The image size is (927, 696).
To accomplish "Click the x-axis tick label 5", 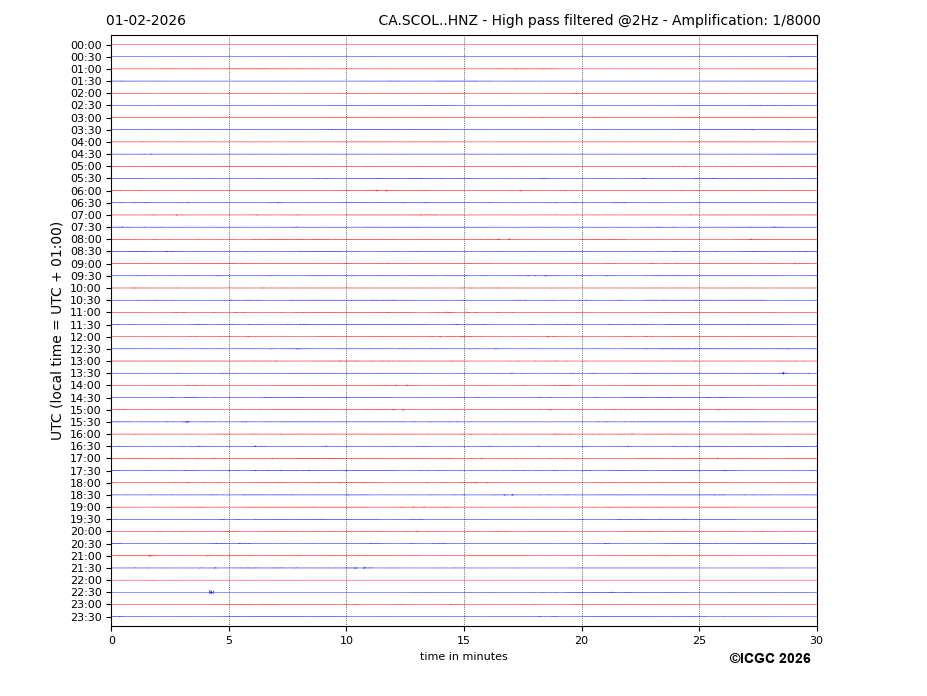I will tap(229, 640).
